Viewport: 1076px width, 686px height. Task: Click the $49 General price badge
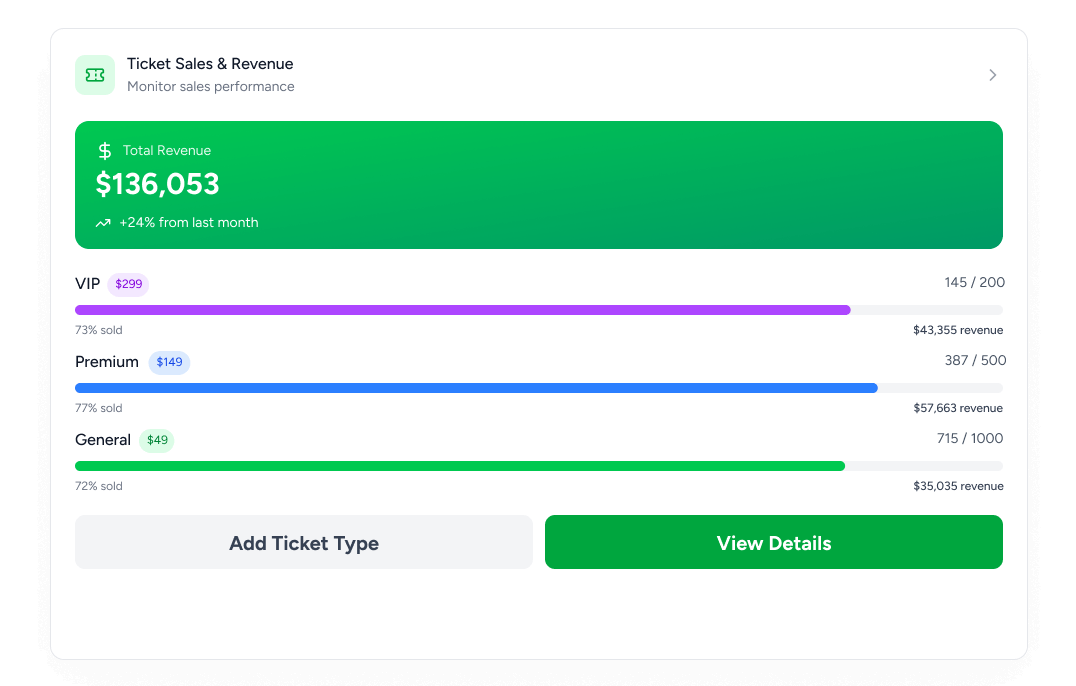pos(156,440)
